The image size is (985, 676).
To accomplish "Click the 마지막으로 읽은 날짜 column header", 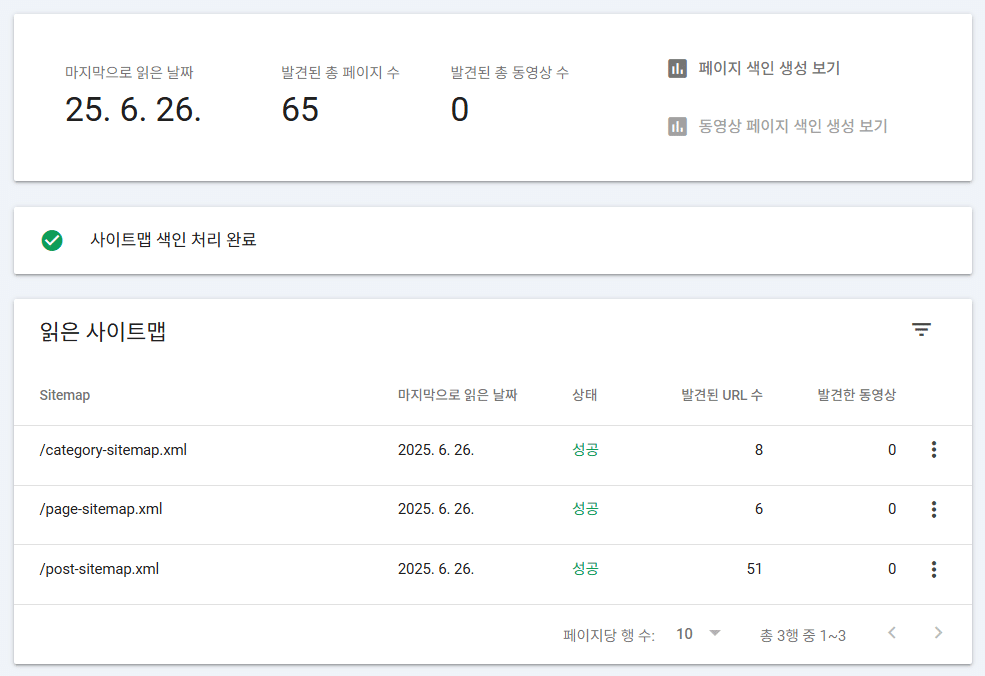I will 457,395.
